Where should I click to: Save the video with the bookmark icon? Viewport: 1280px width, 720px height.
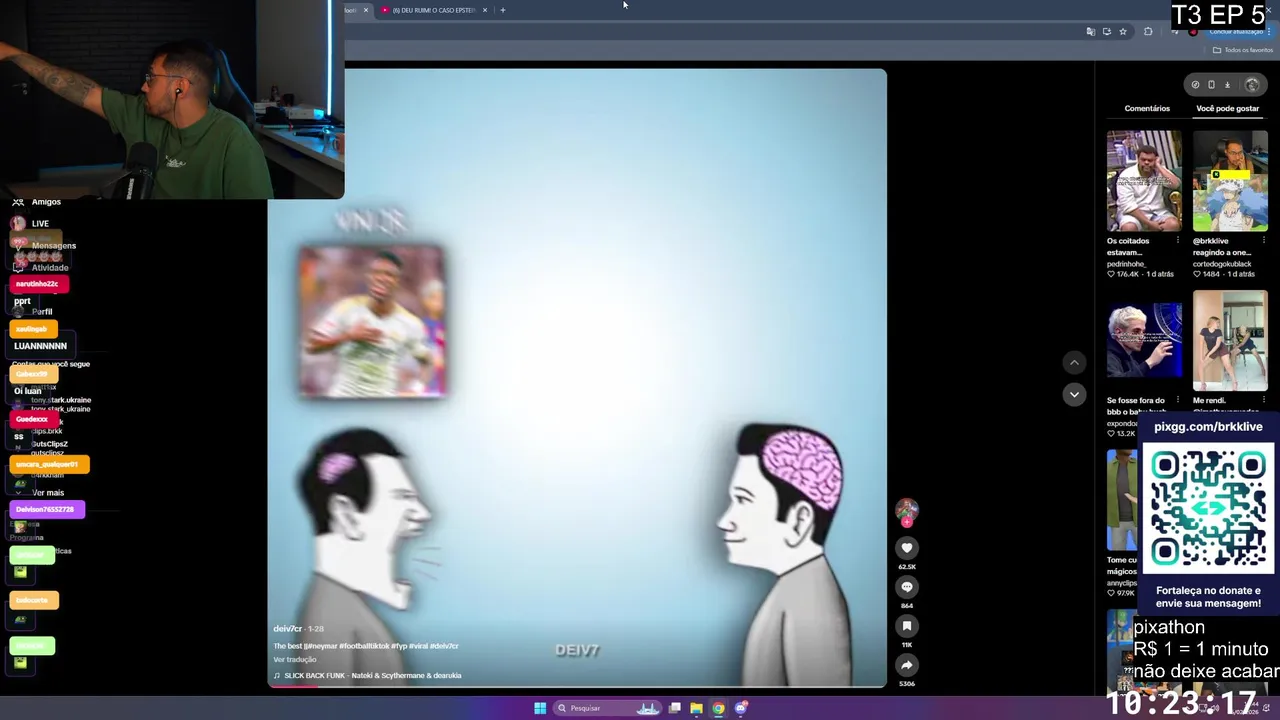point(907,626)
